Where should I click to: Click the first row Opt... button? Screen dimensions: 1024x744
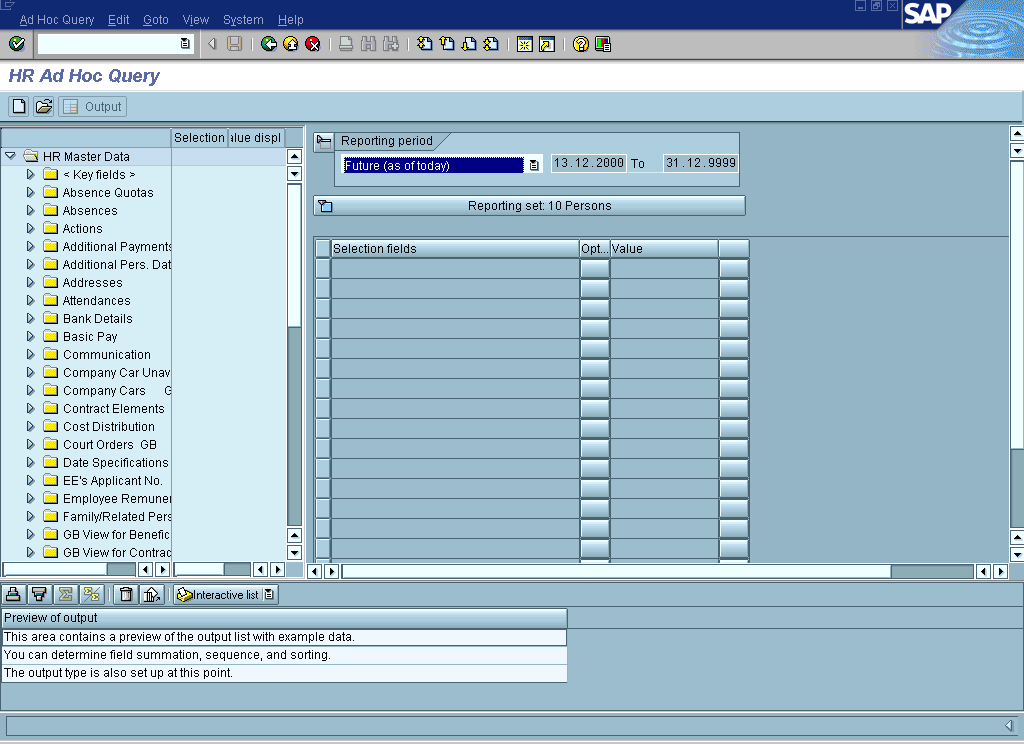(x=594, y=268)
